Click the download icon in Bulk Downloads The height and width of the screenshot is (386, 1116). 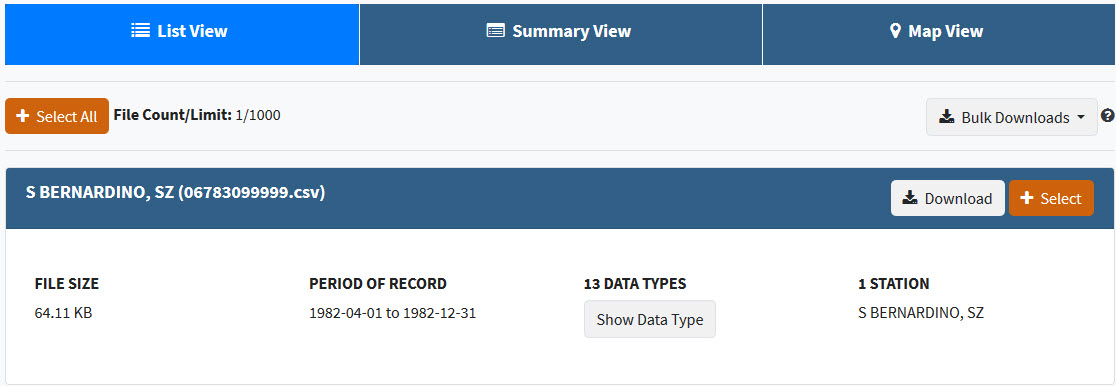(x=946, y=118)
